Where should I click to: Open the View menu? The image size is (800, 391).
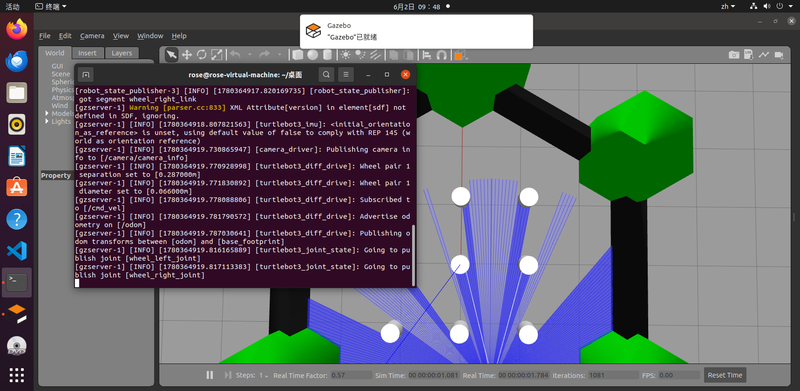click(x=121, y=36)
